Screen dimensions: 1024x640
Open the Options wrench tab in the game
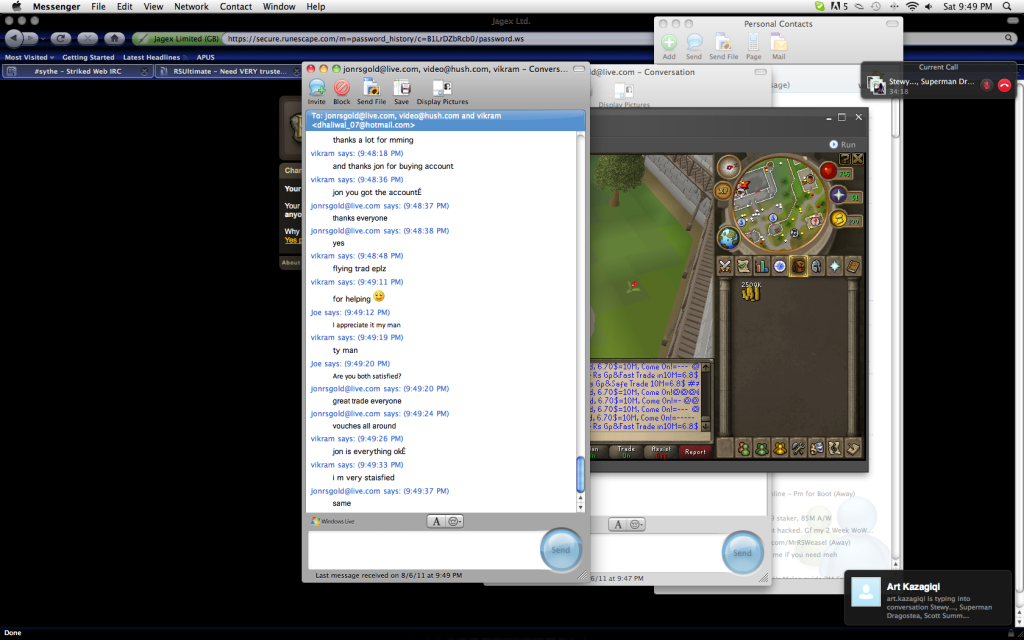pyautogui.click(x=798, y=448)
